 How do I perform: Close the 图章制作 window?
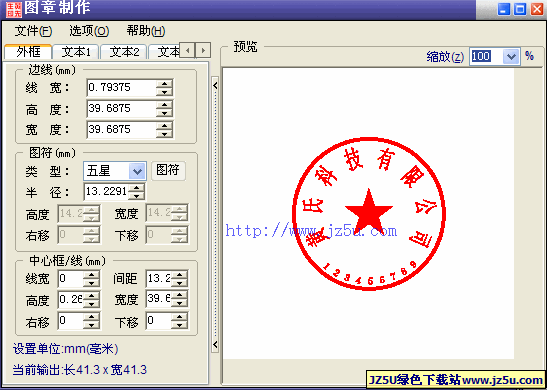[x=537, y=9]
